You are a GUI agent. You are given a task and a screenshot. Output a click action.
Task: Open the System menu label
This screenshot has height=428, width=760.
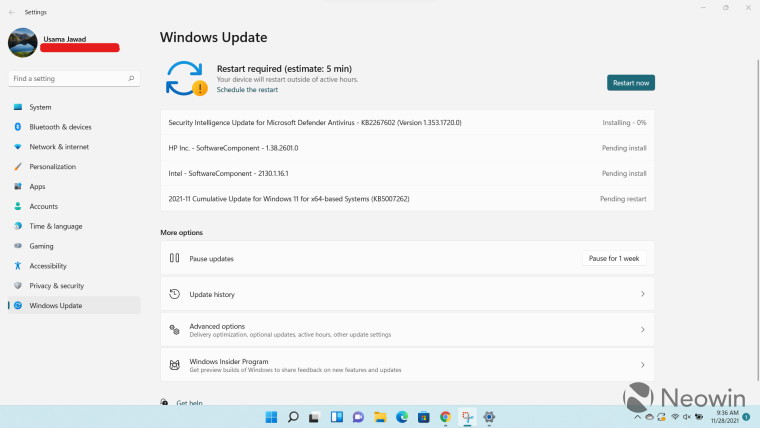click(40, 107)
